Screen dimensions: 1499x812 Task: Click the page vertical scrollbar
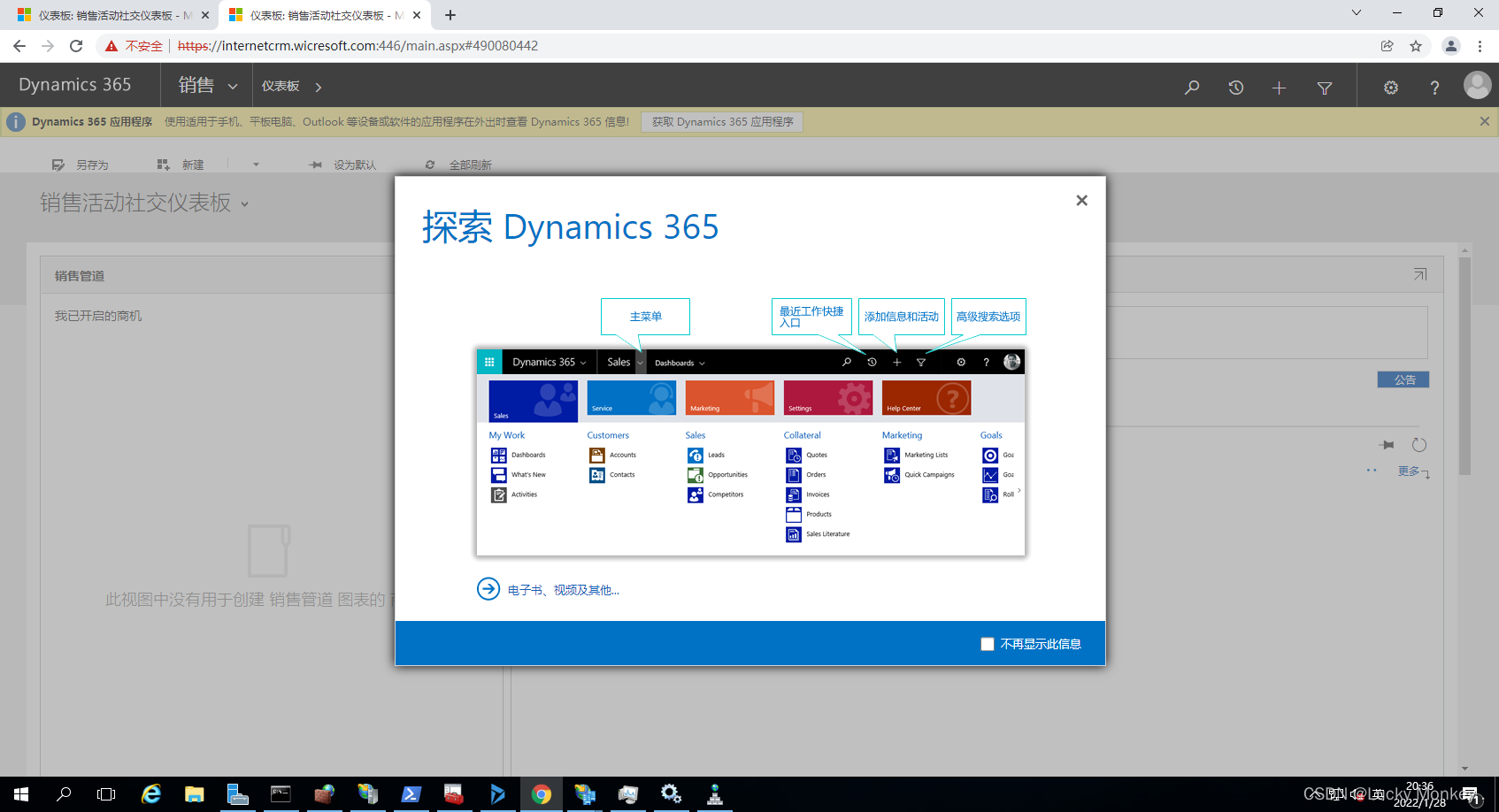click(x=1464, y=366)
